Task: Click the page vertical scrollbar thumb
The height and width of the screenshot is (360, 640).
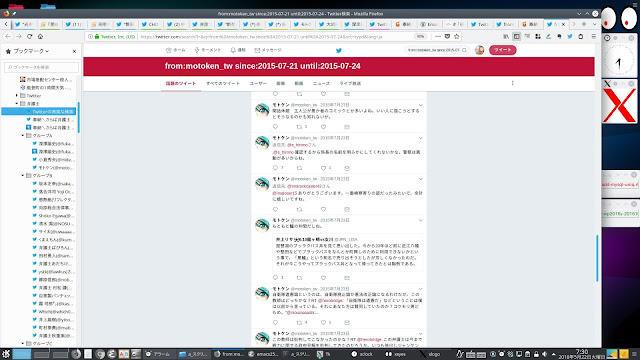Action: 597,258
